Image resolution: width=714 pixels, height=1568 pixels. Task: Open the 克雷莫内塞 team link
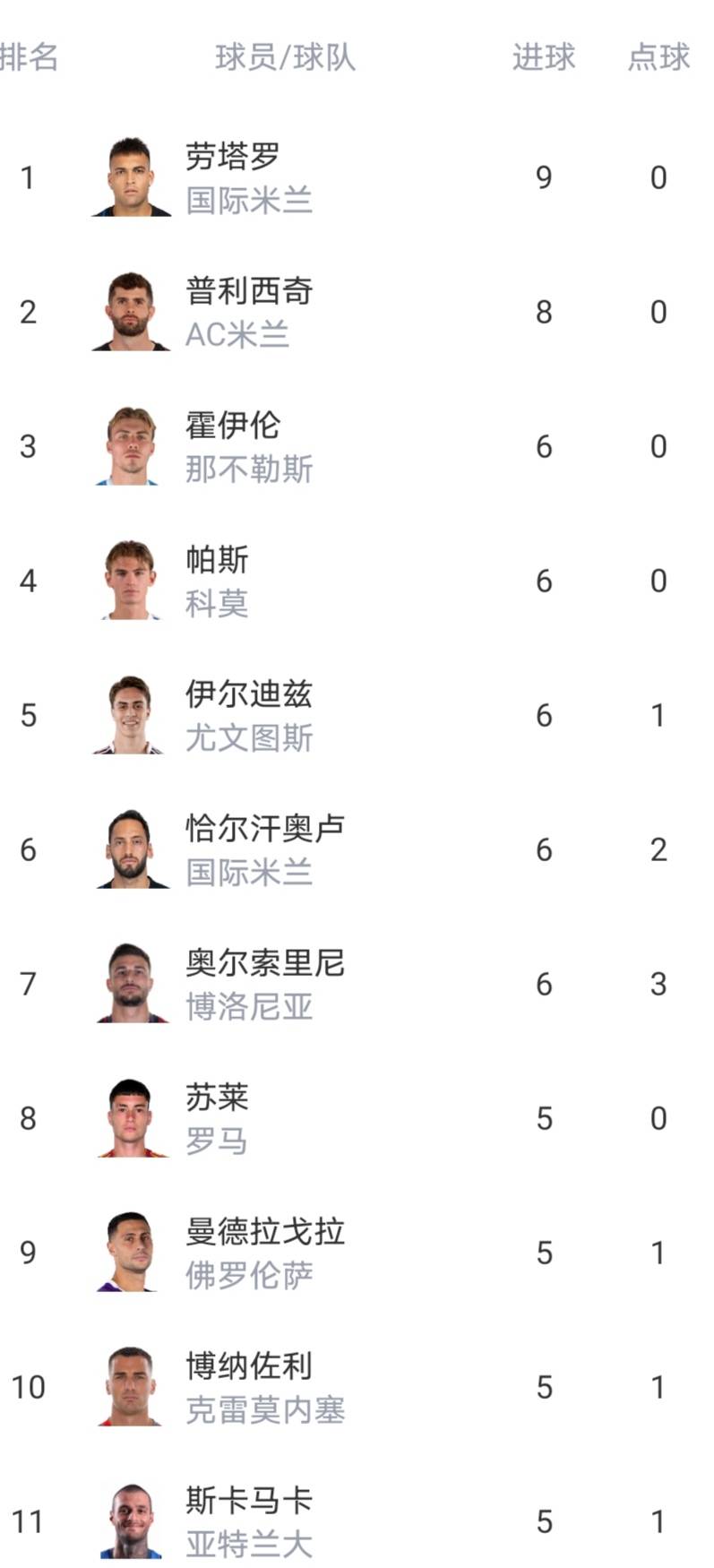(x=265, y=1410)
